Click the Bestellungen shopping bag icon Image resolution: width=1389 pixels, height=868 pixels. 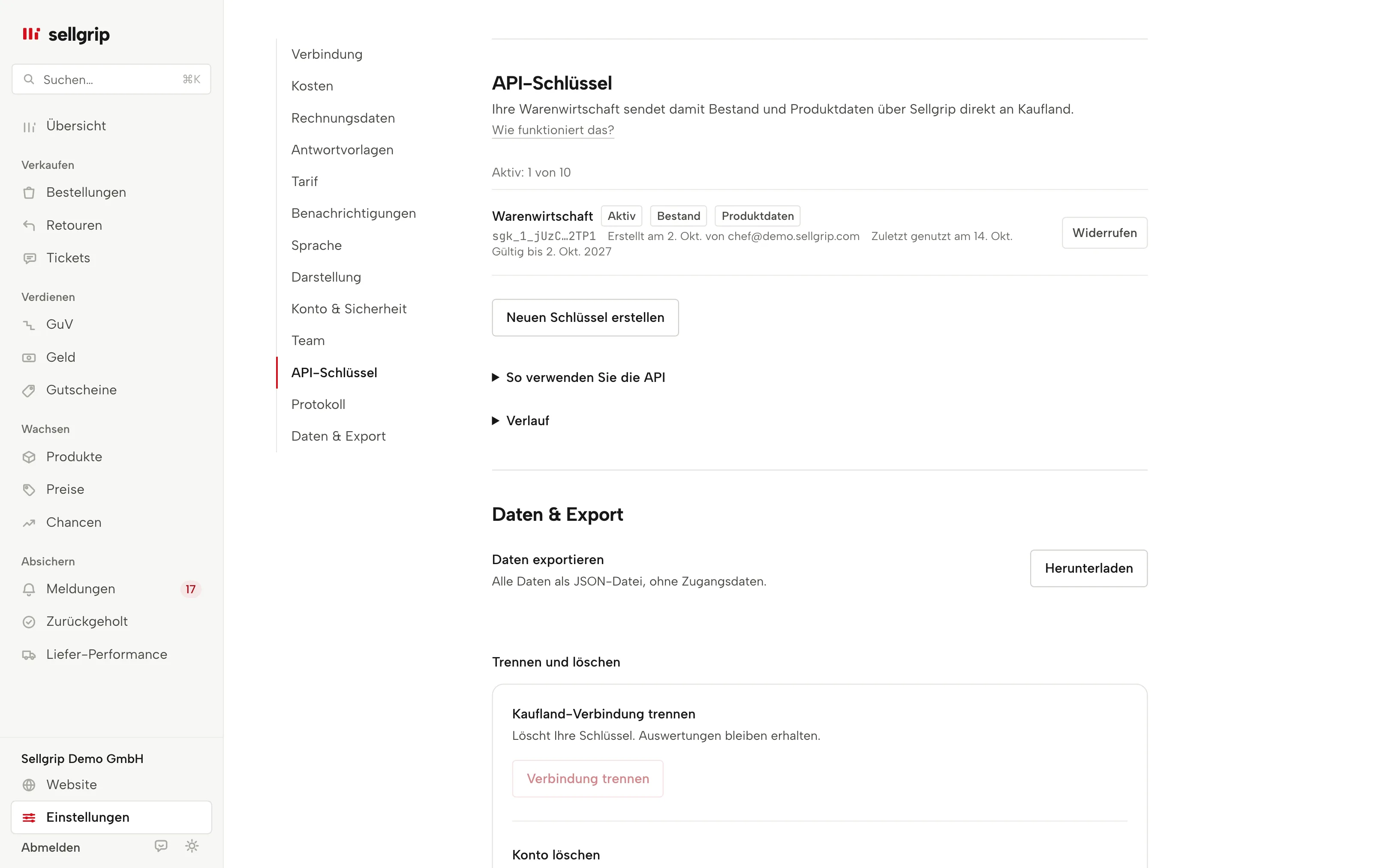29,193
